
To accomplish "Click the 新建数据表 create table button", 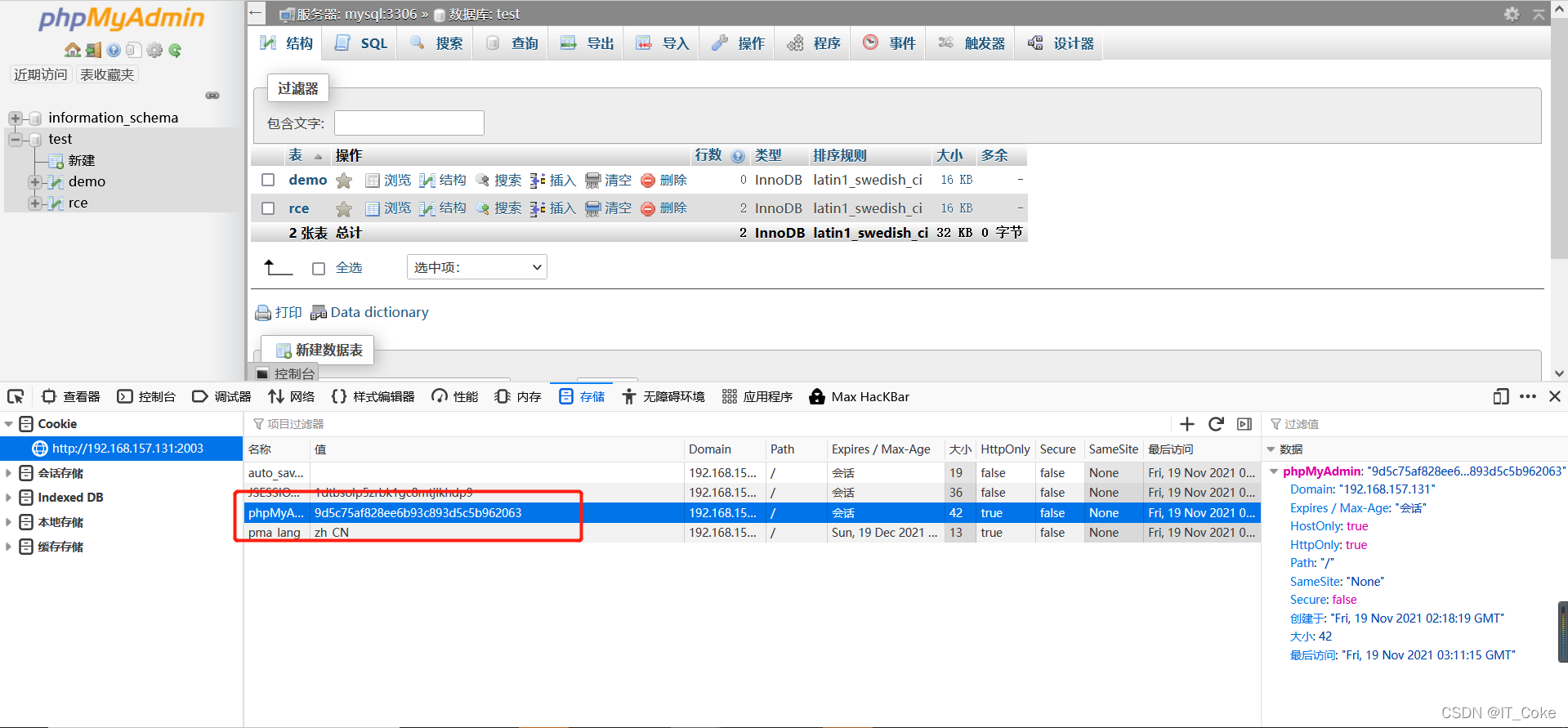I will pos(319,350).
